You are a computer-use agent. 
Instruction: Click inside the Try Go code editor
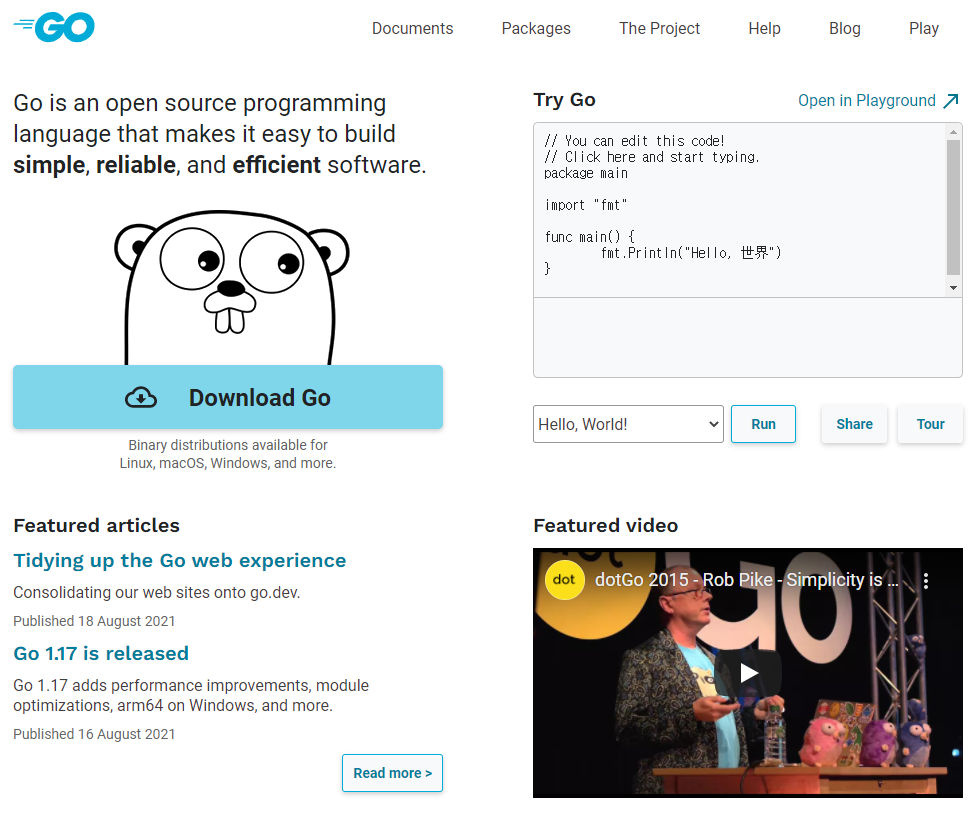coord(741,210)
